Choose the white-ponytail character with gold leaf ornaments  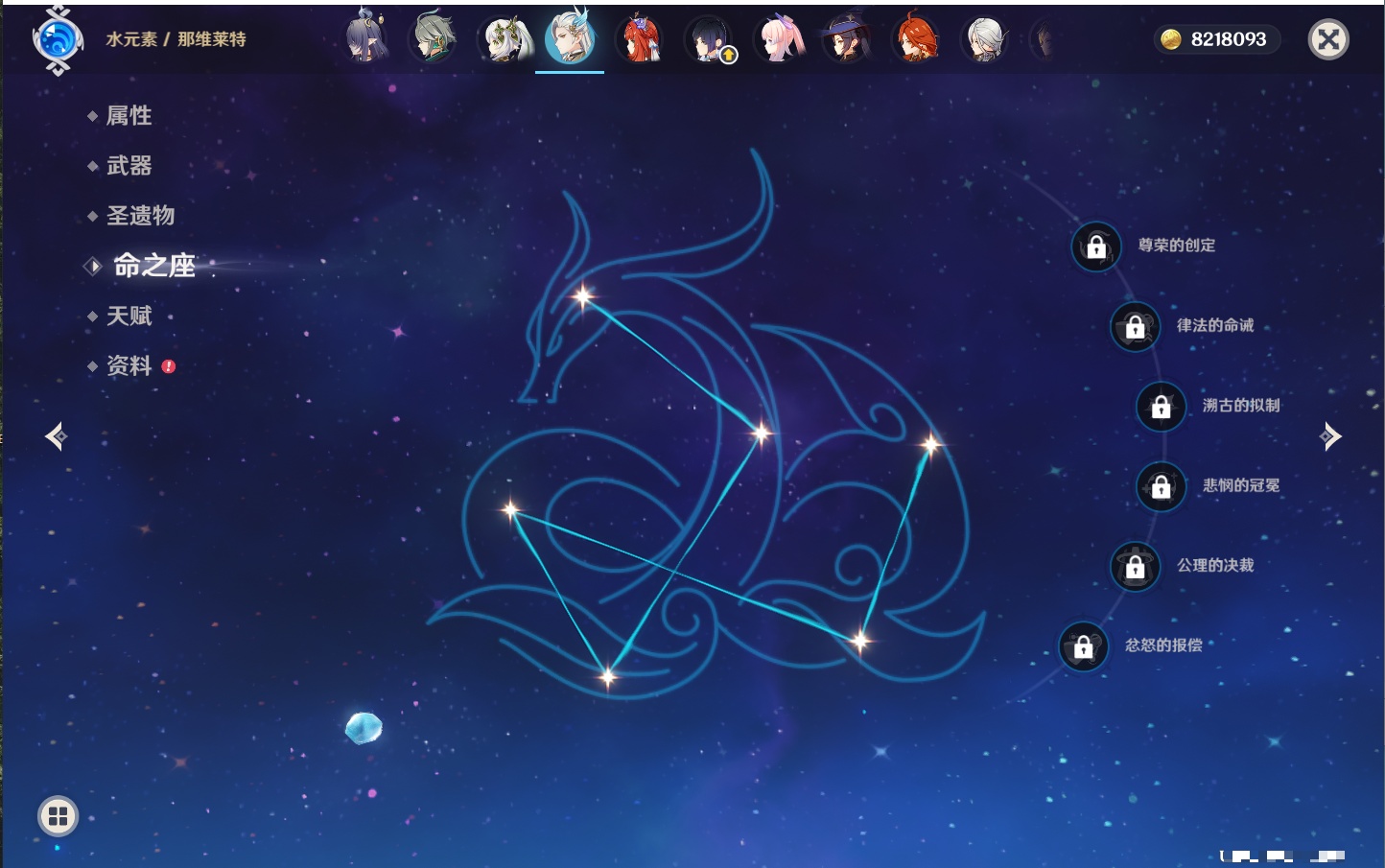(x=505, y=38)
